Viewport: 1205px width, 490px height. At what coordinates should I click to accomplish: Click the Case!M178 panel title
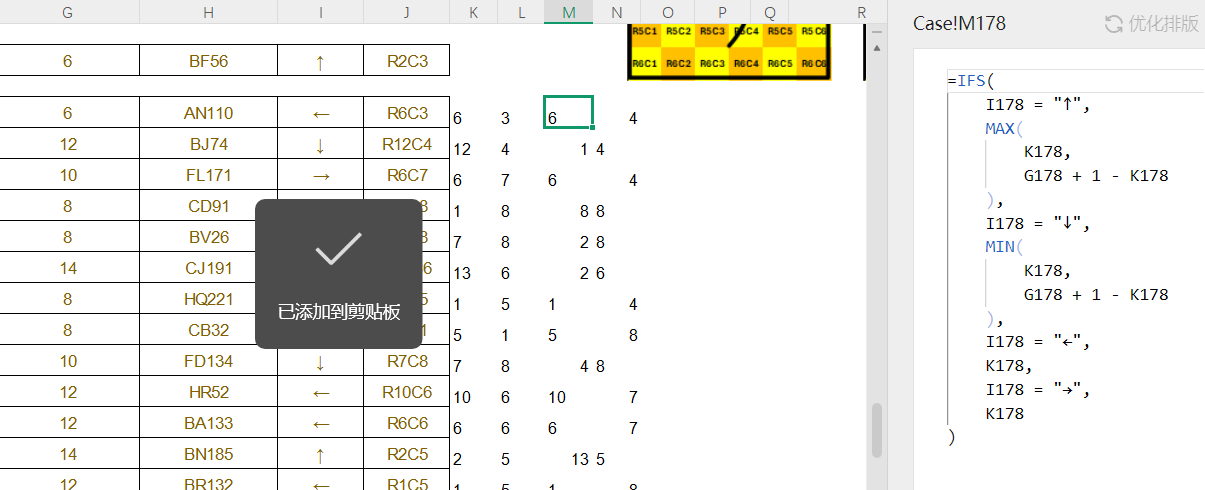tap(959, 23)
